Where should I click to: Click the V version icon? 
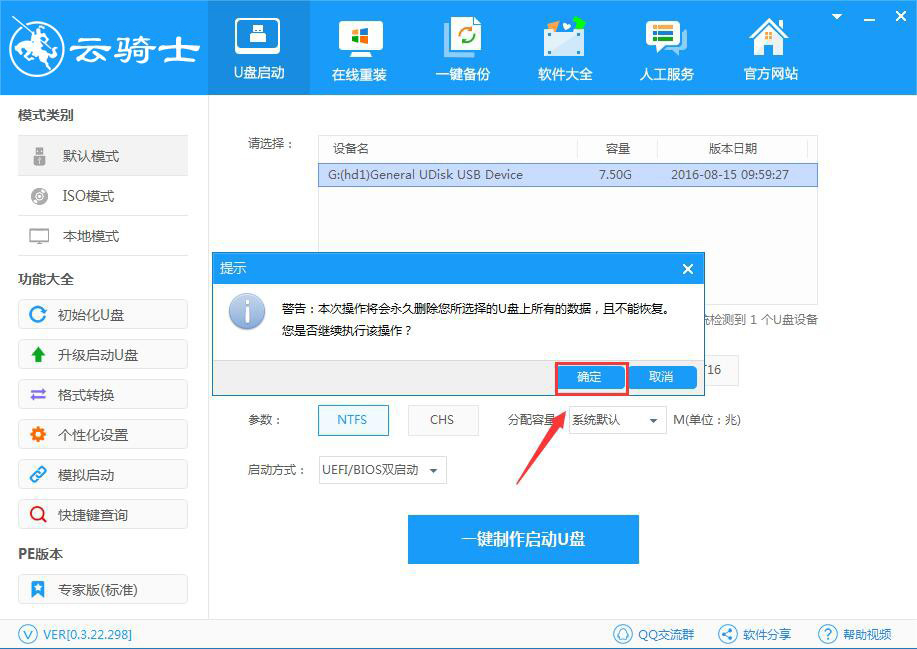27,634
